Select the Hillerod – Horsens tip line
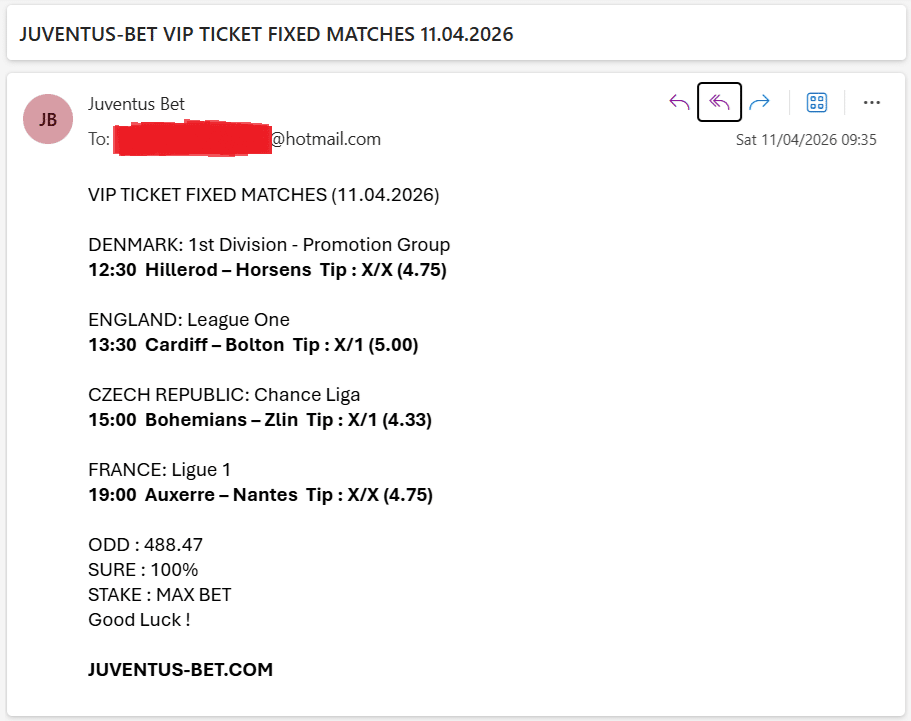911x721 pixels. click(266, 269)
